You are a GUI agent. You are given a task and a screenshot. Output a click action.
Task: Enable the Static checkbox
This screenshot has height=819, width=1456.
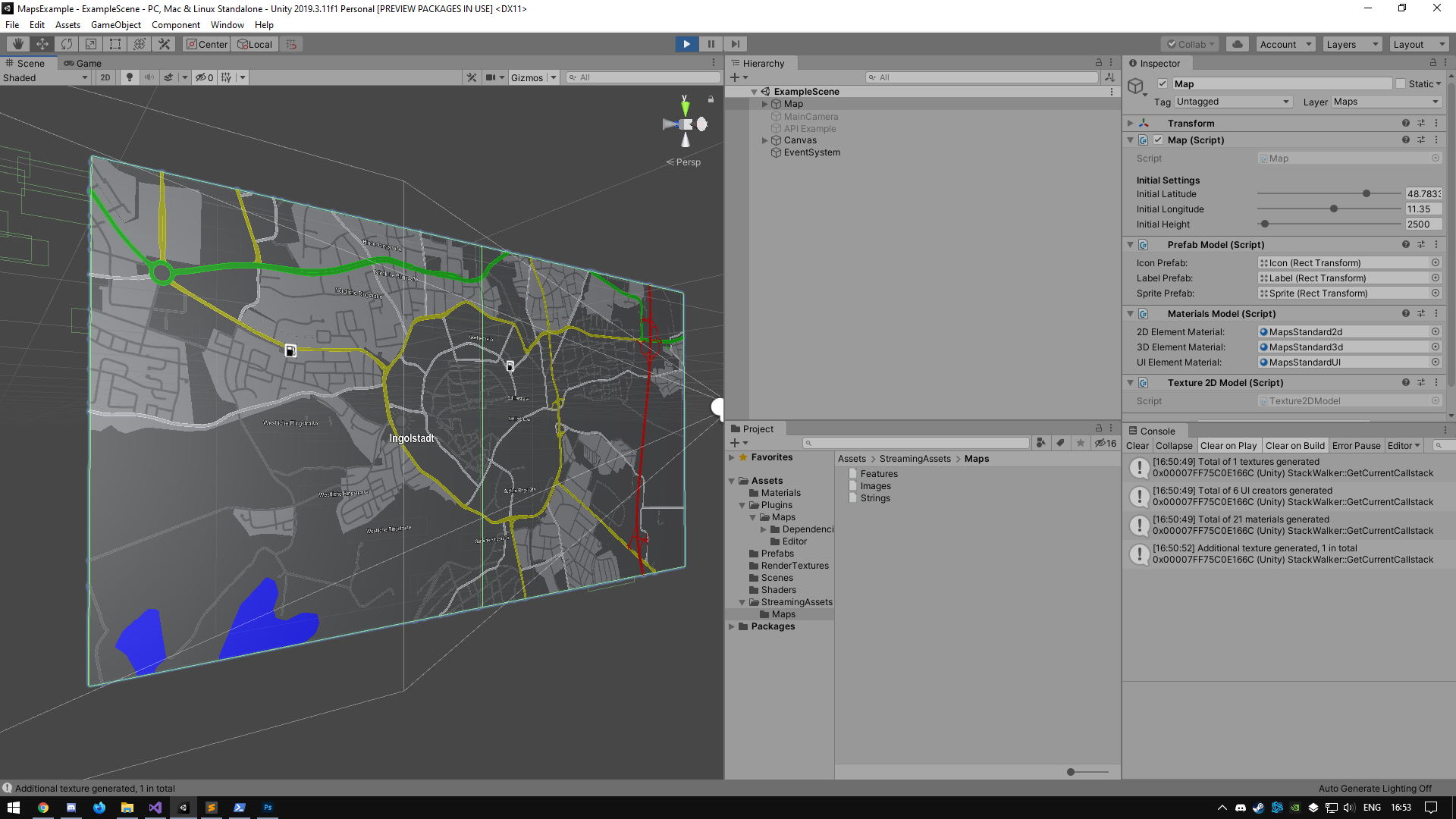pos(1401,83)
